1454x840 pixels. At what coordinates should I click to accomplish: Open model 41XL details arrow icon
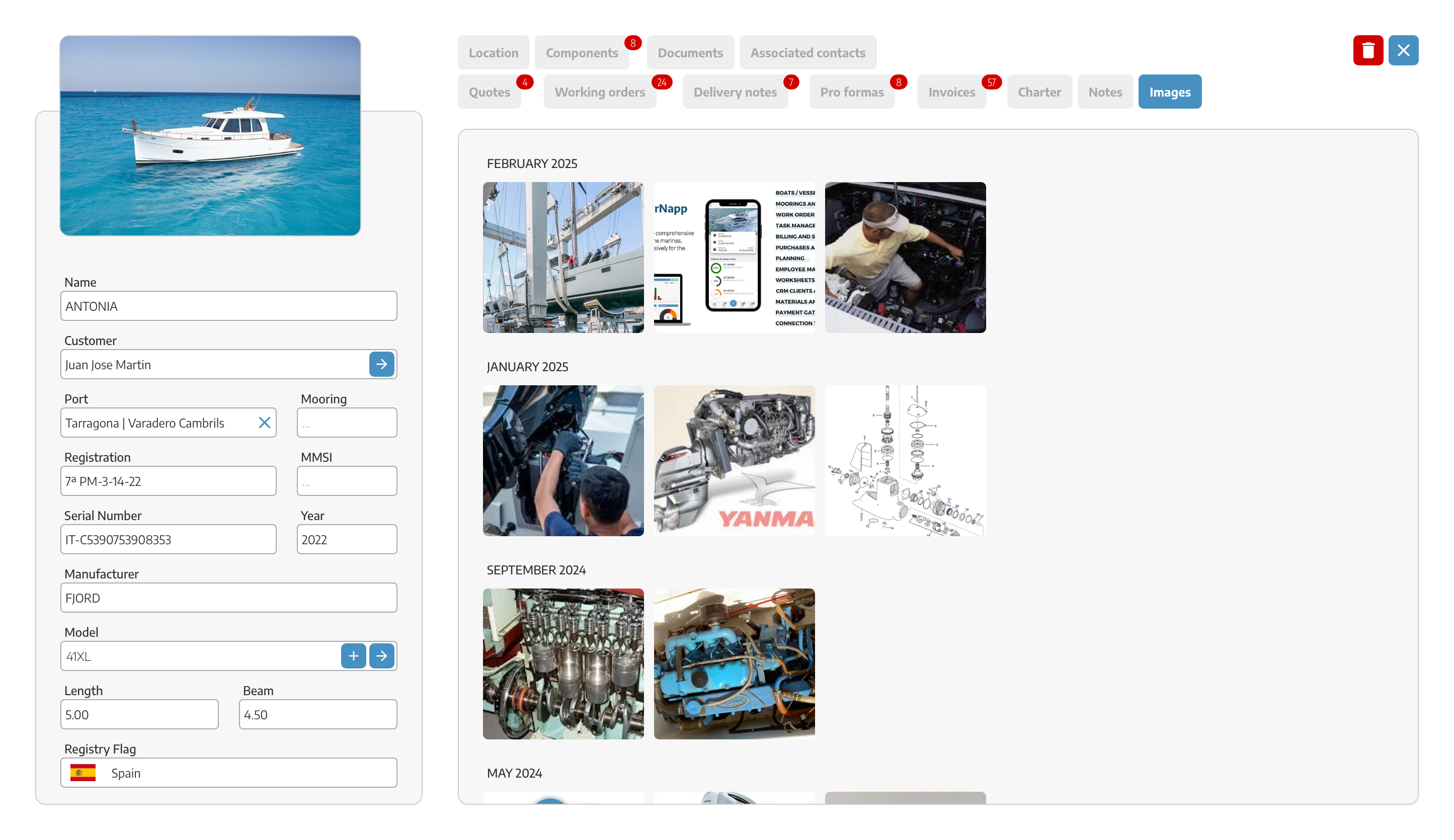[381, 656]
